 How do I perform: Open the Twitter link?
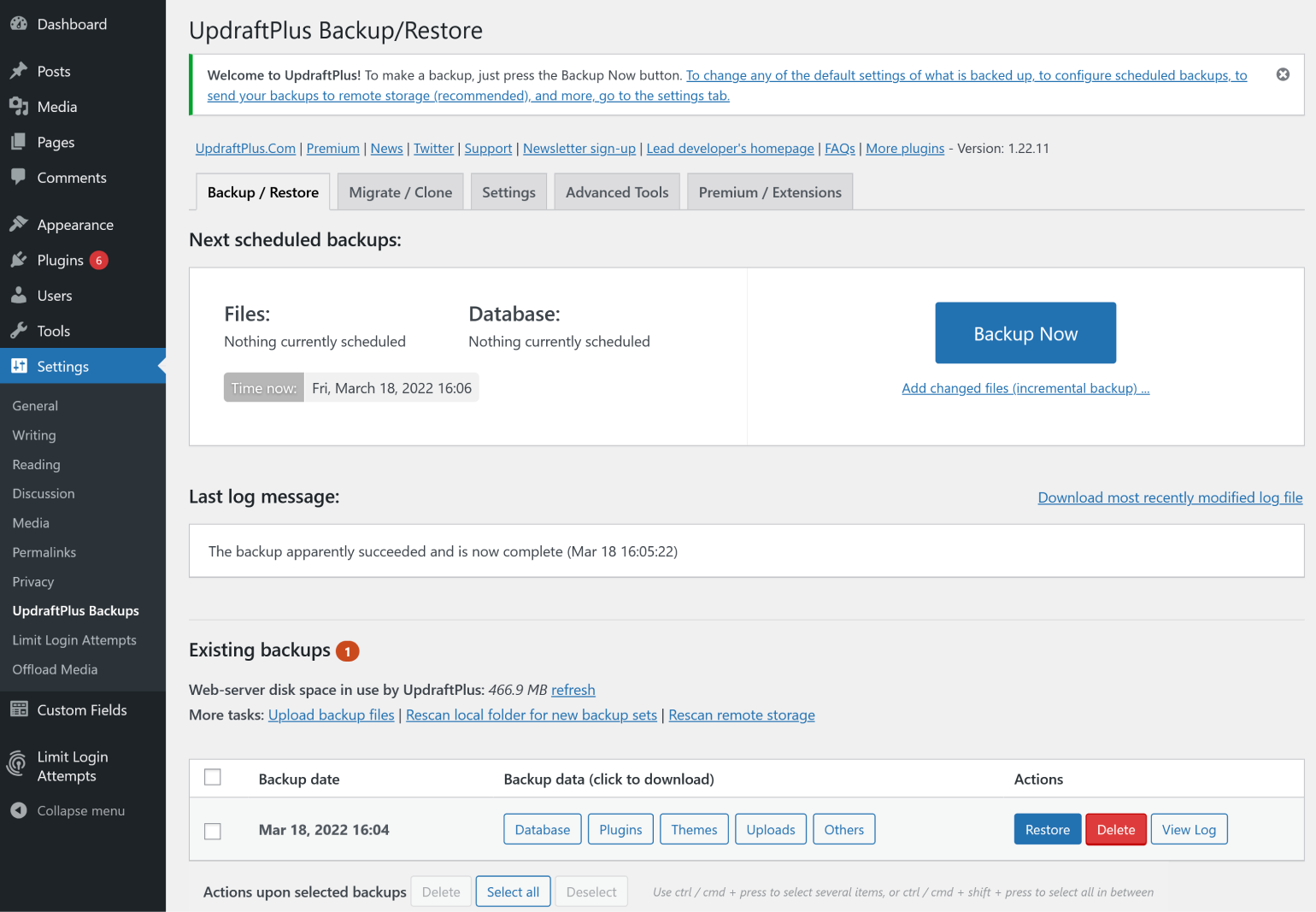click(433, 148)
